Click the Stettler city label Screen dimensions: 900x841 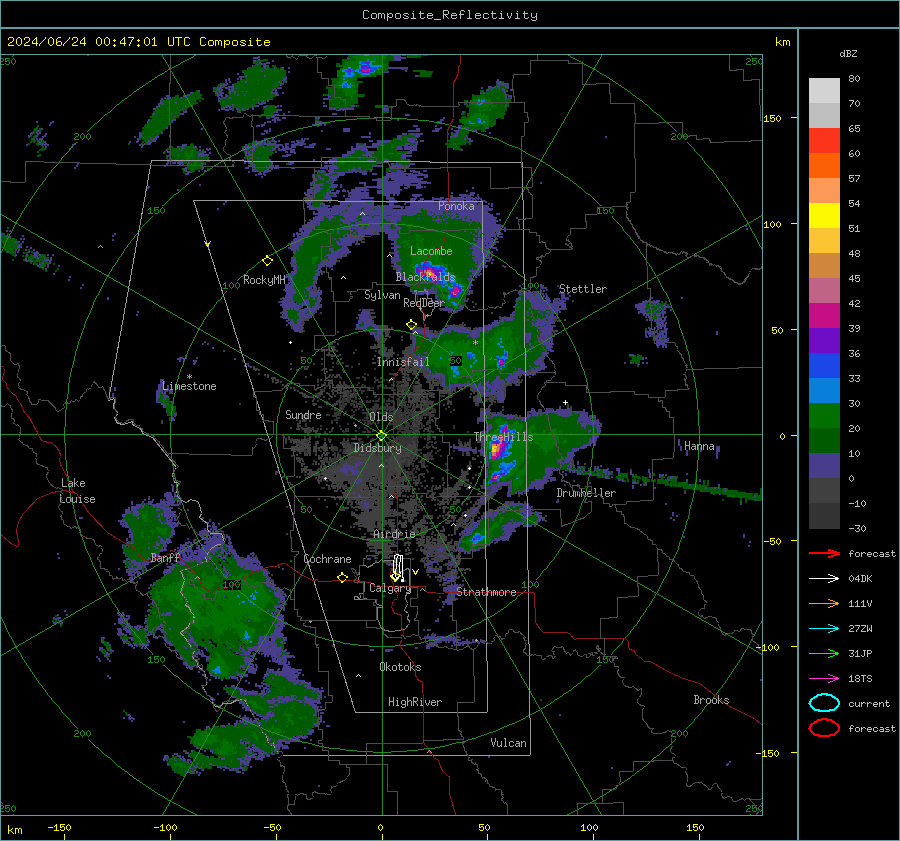pyautogui.click(x=583, y=289)
